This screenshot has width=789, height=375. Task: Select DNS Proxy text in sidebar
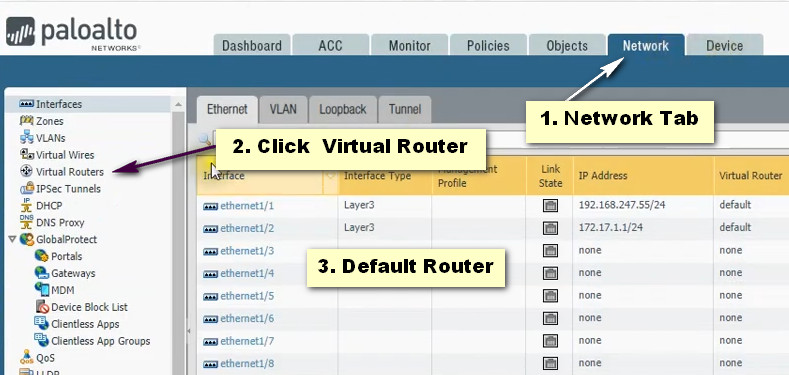(60, 222)
